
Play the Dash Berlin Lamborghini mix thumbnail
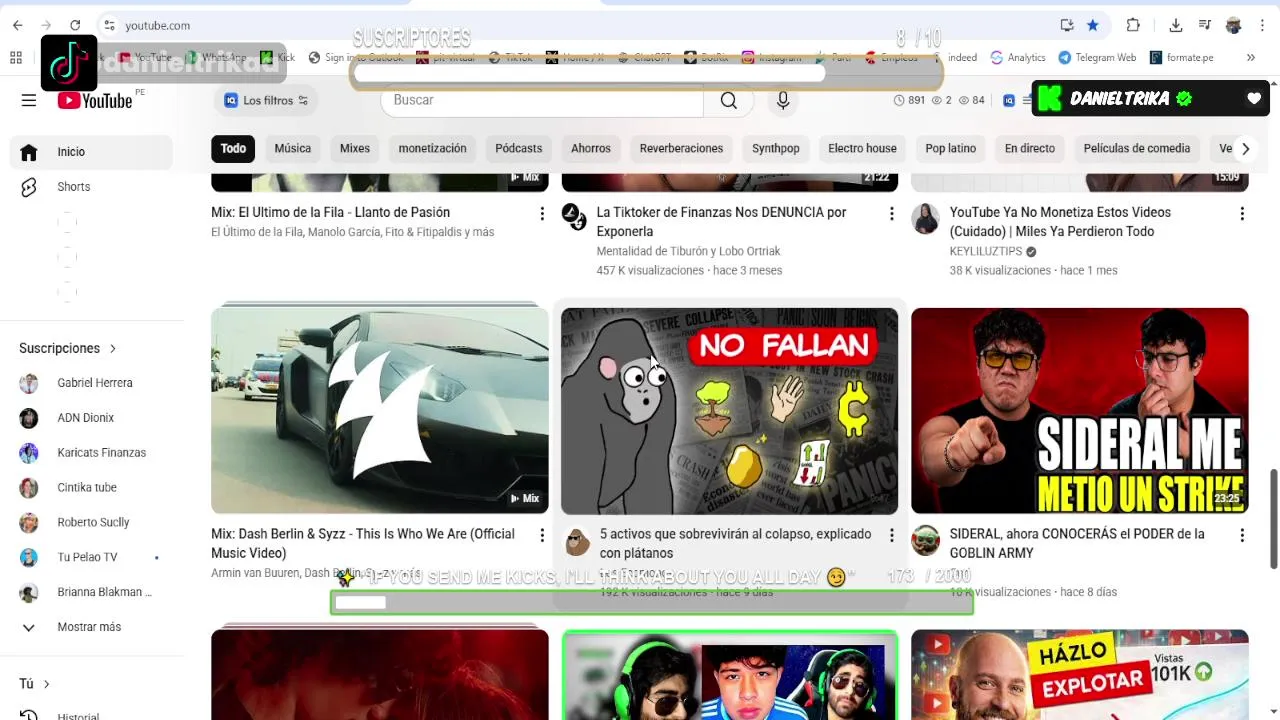point(380,410)
